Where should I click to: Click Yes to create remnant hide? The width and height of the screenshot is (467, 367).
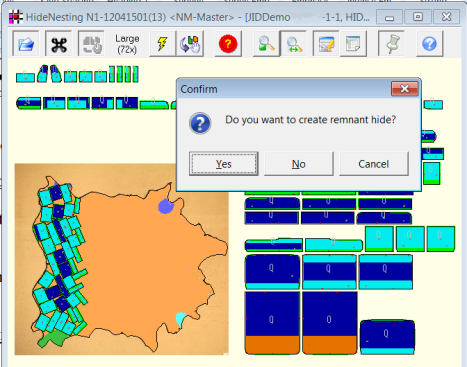[x=223, y=164]
